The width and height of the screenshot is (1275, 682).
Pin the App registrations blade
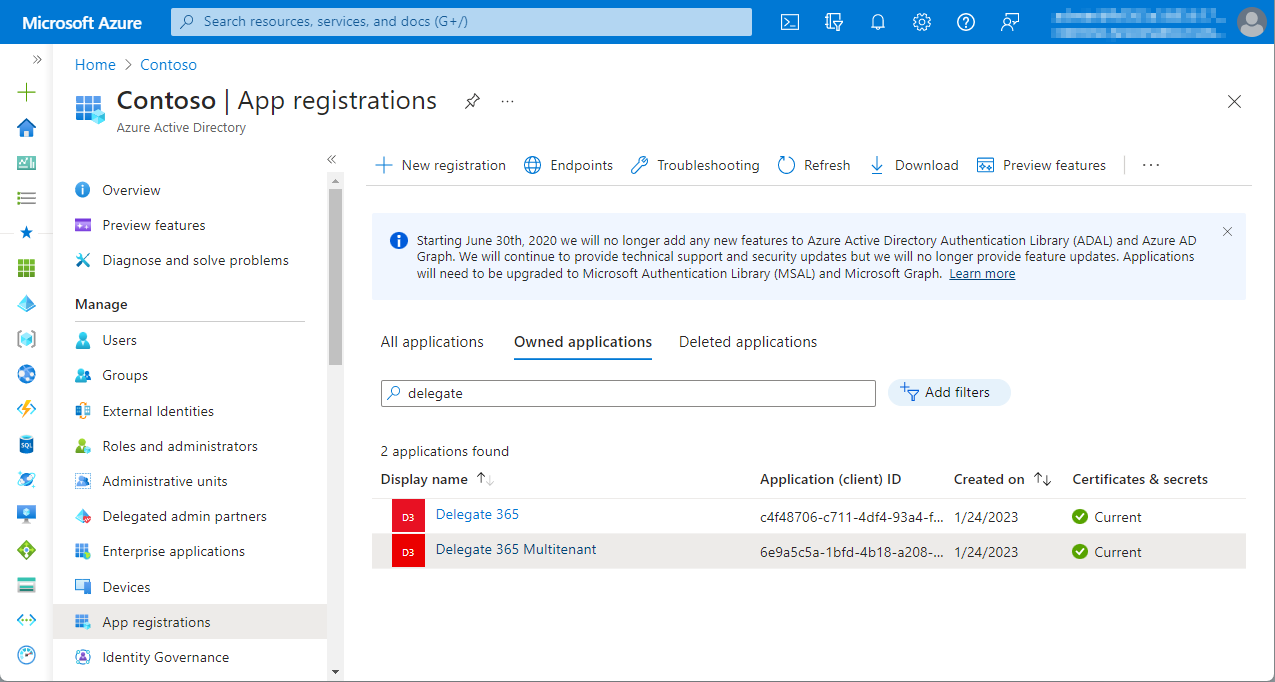click(472, 101)
